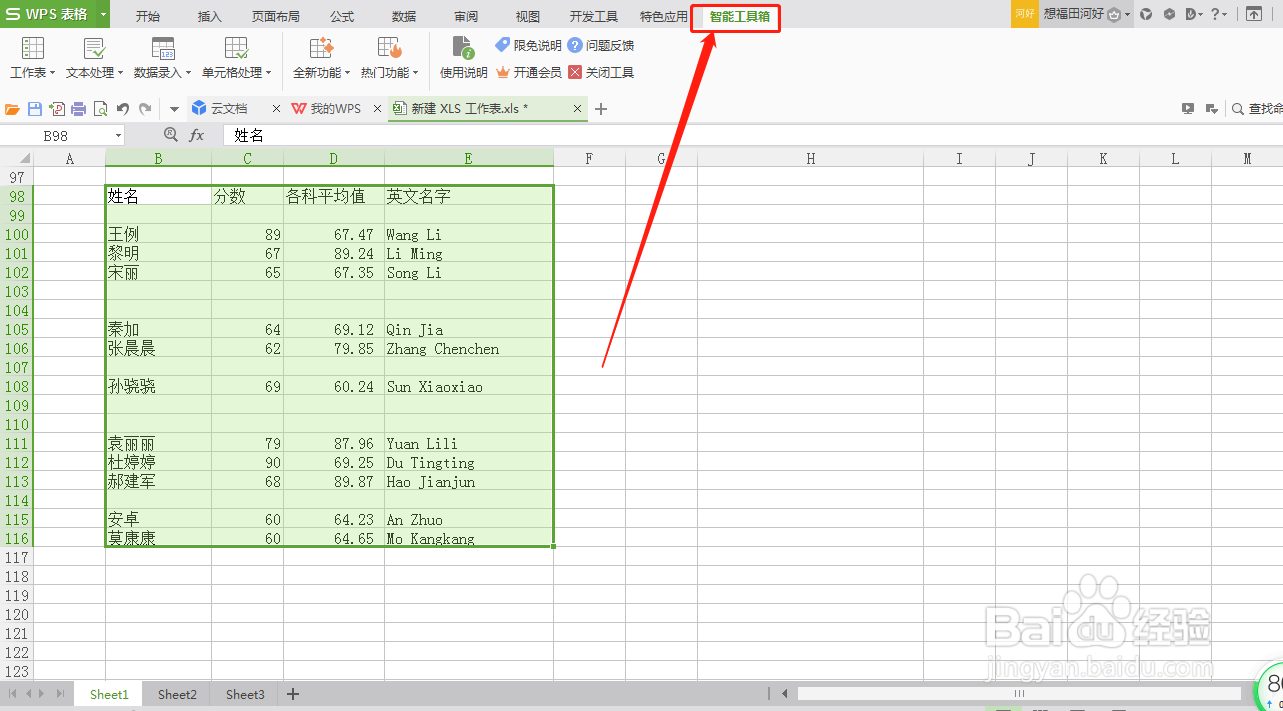Open the 数据 ribbon tab
Image resolution: width=1283 pixels, height=711 pixels.
pyautogui.click(x=404, y=16)
